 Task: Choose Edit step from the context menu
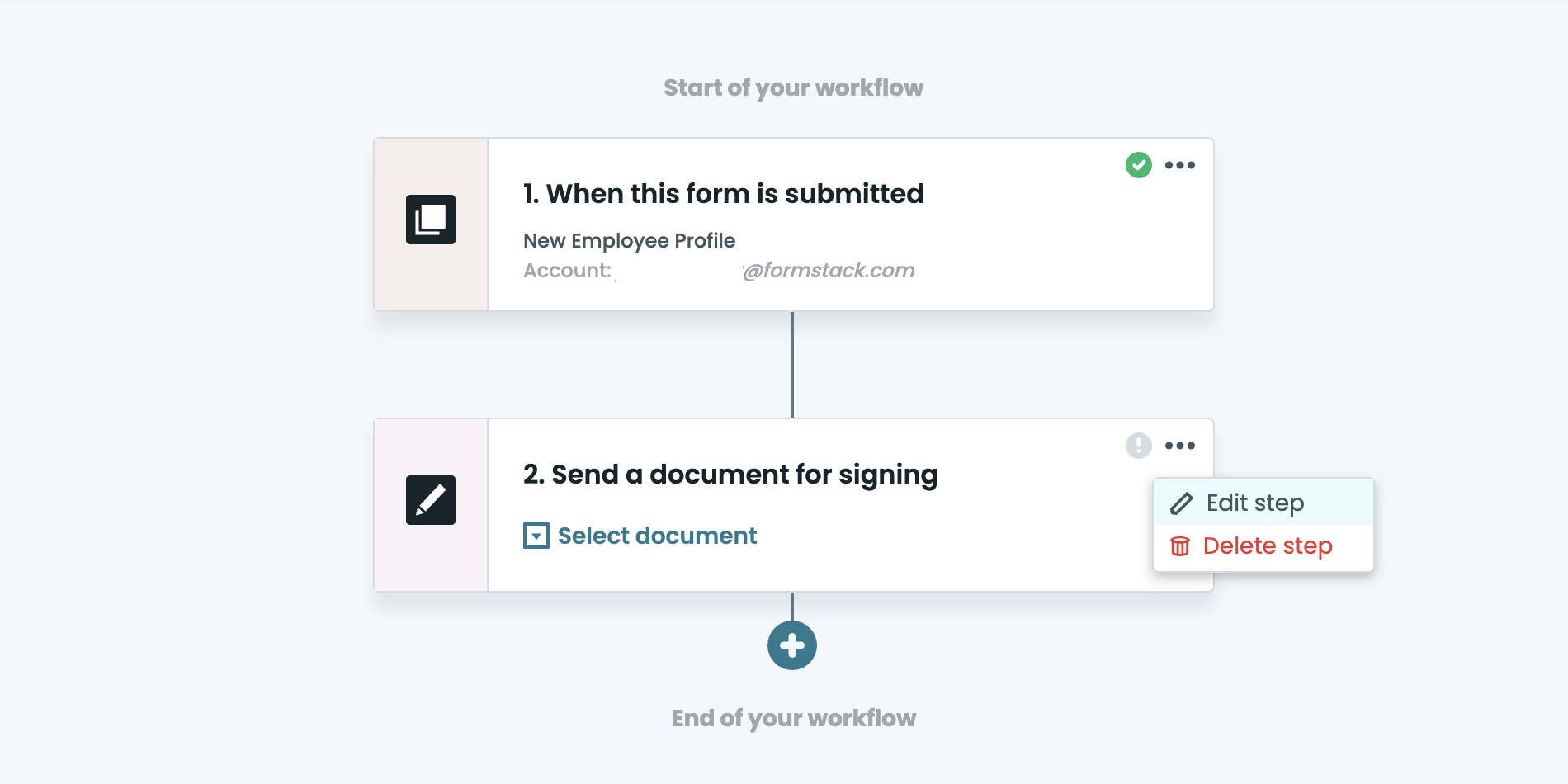point(1255,503)
